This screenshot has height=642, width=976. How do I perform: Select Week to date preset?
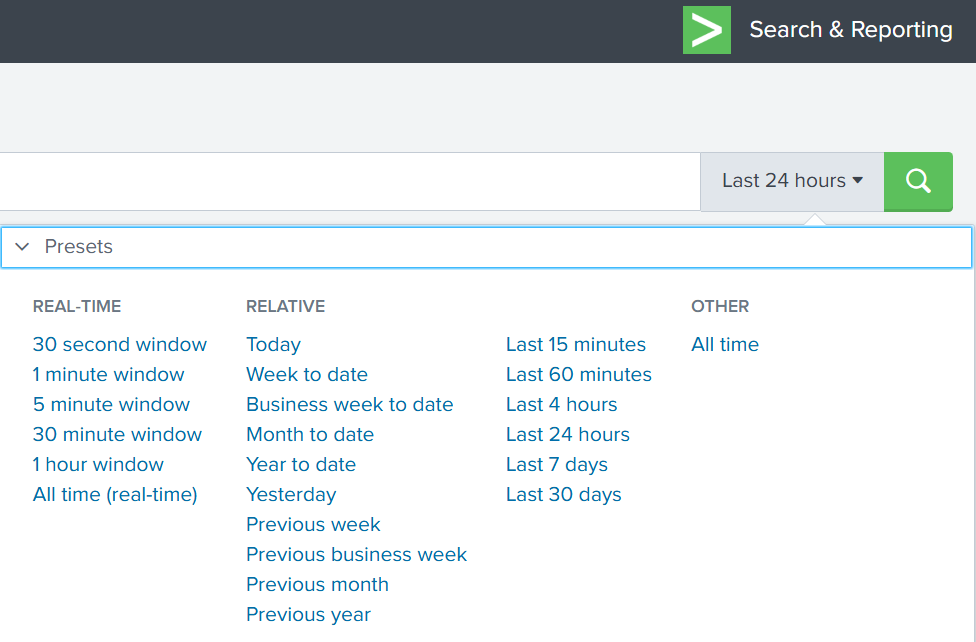pyautogui.click(x=306, y=374)
